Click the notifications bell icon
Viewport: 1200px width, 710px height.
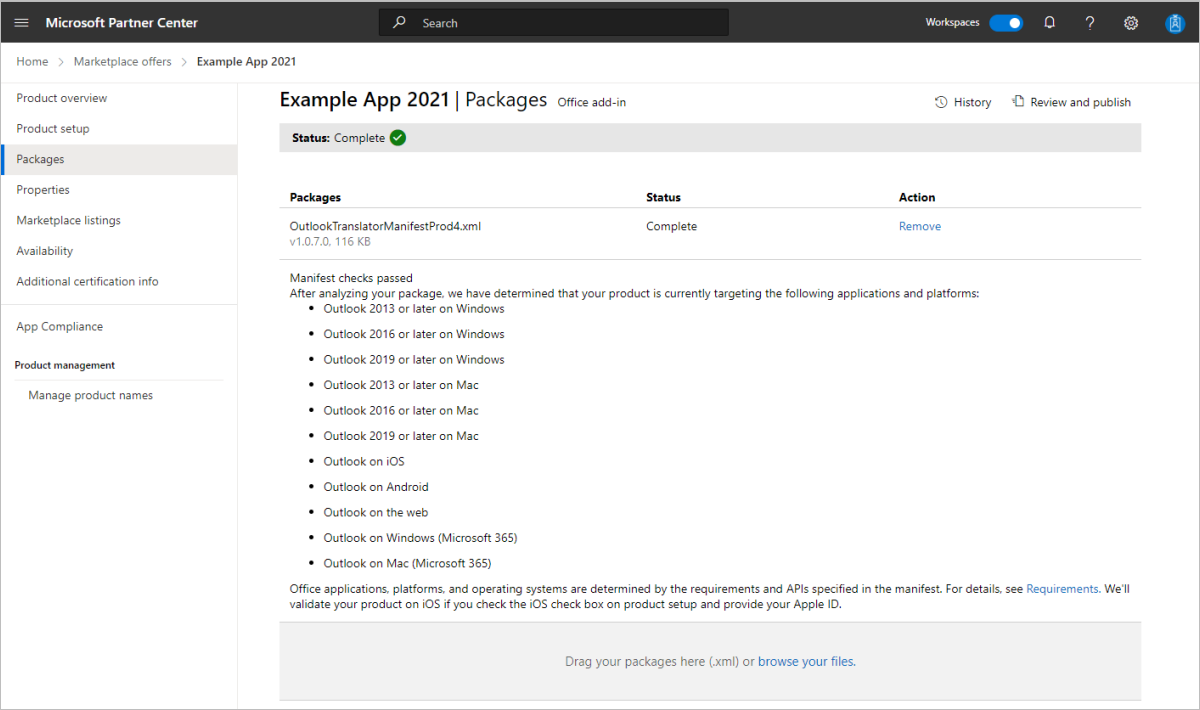point(1049,23)
